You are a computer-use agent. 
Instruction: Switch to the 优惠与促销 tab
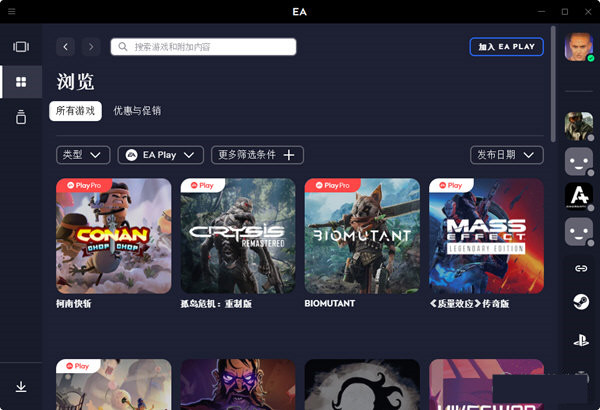coord(137,111)
